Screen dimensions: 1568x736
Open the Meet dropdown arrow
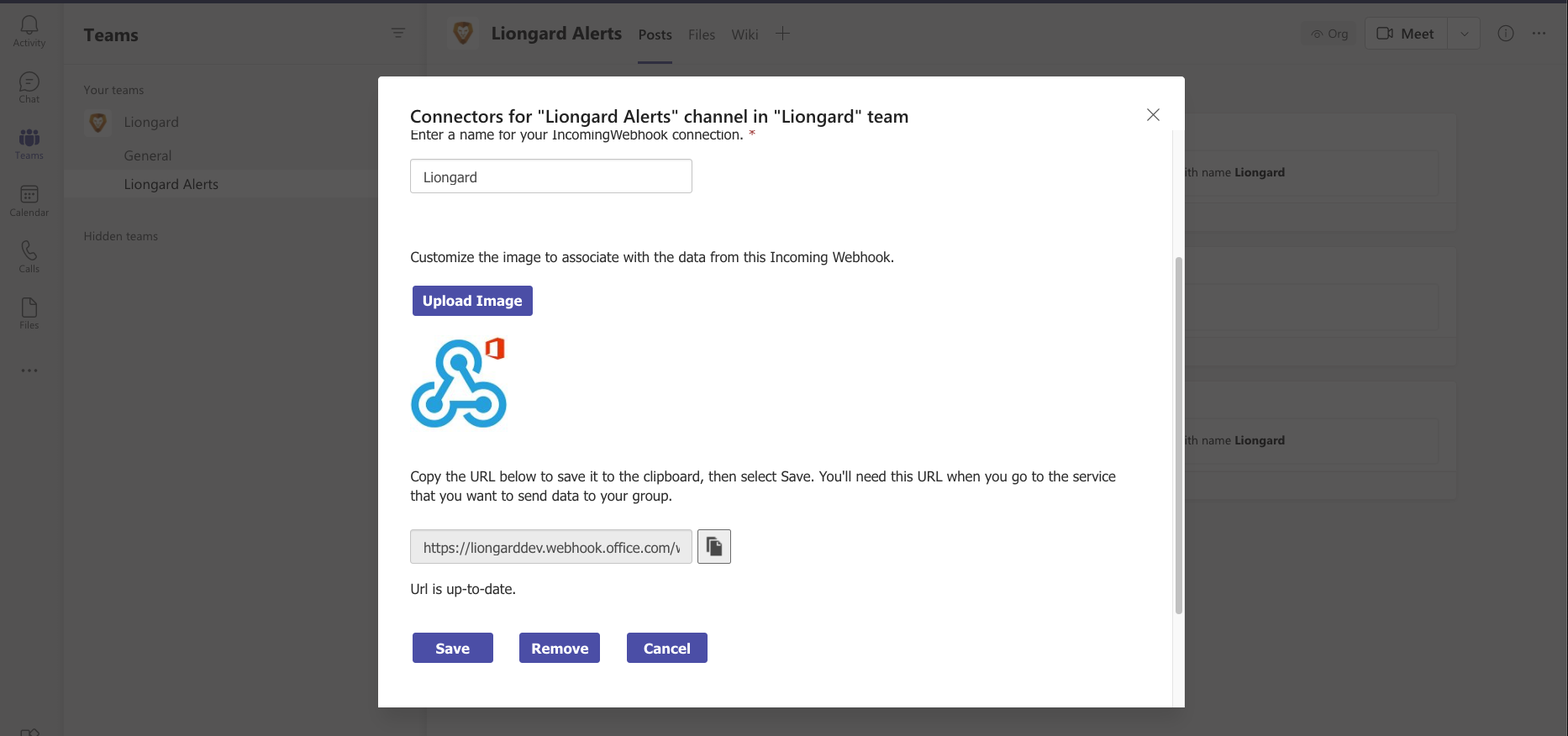click(1465, 34)
